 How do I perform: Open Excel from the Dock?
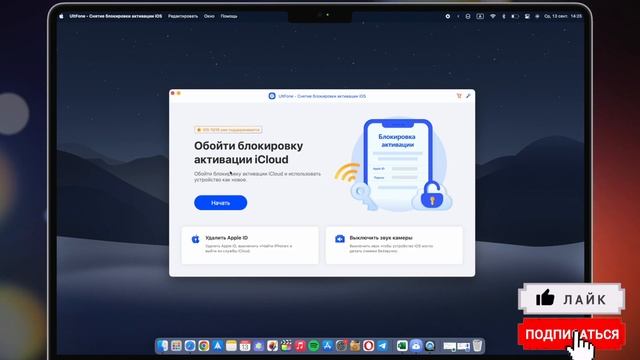pyautogui.click(x=402, y=346)
